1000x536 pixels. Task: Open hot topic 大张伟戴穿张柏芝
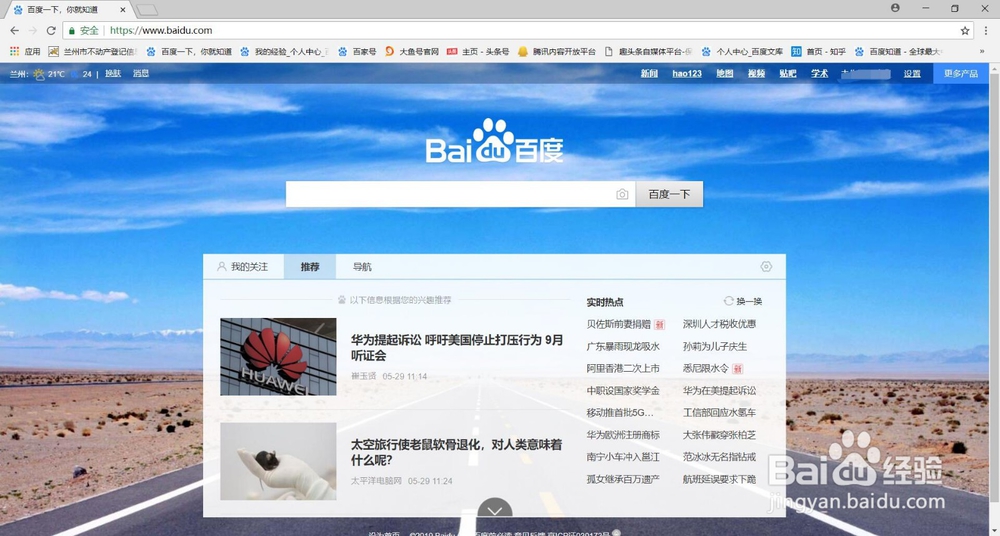719,435
